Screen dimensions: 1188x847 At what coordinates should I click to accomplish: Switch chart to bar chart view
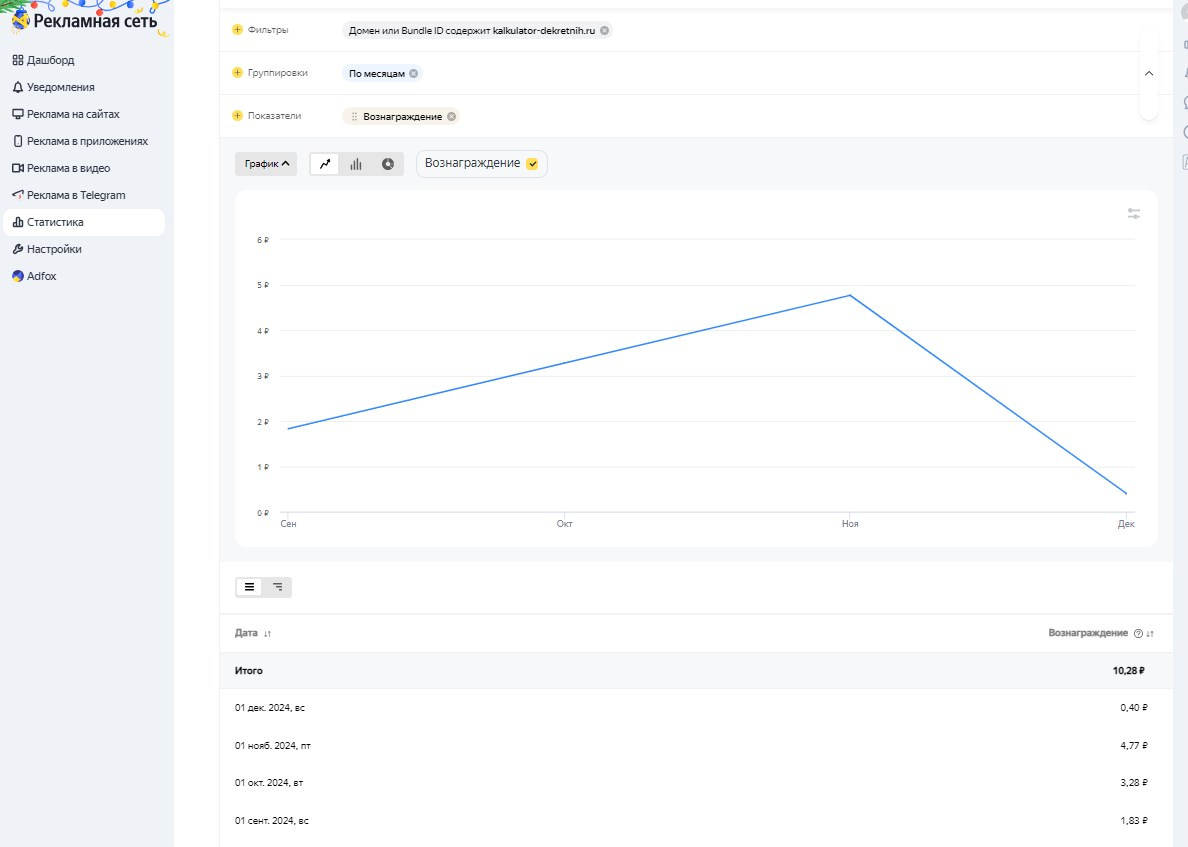click(356, 164)
